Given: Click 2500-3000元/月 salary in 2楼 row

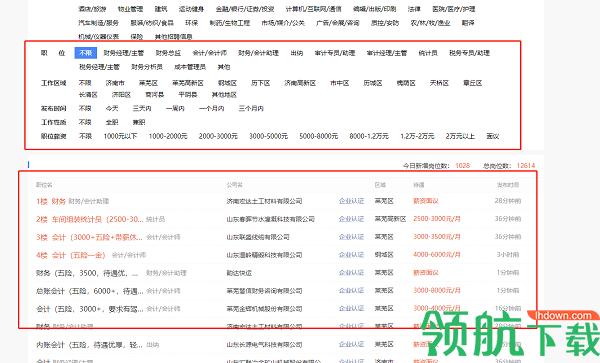Looking at the screenshot, I should coord(437,219).
